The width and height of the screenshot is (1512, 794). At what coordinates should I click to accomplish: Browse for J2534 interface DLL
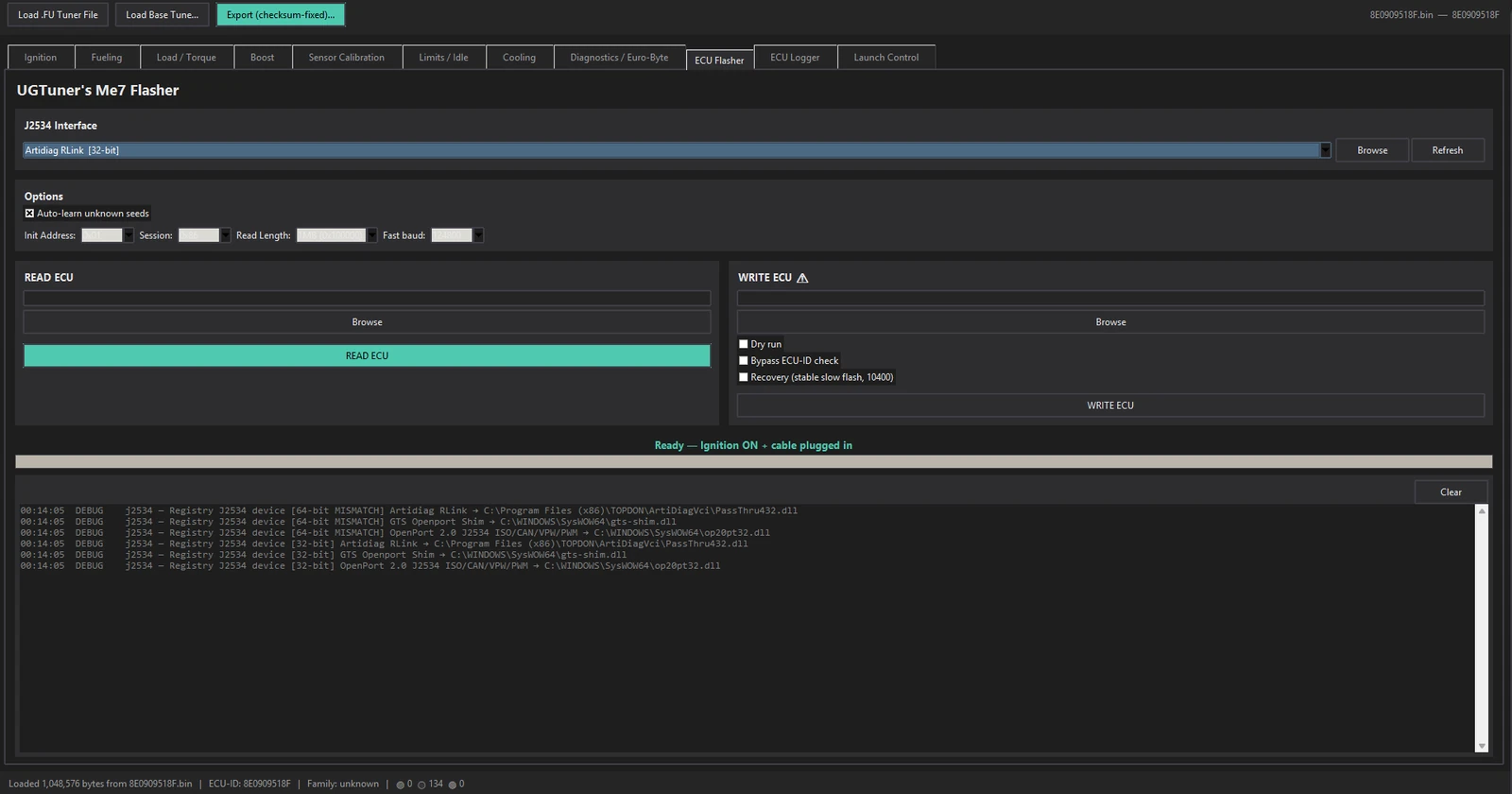coord(1372,150)
